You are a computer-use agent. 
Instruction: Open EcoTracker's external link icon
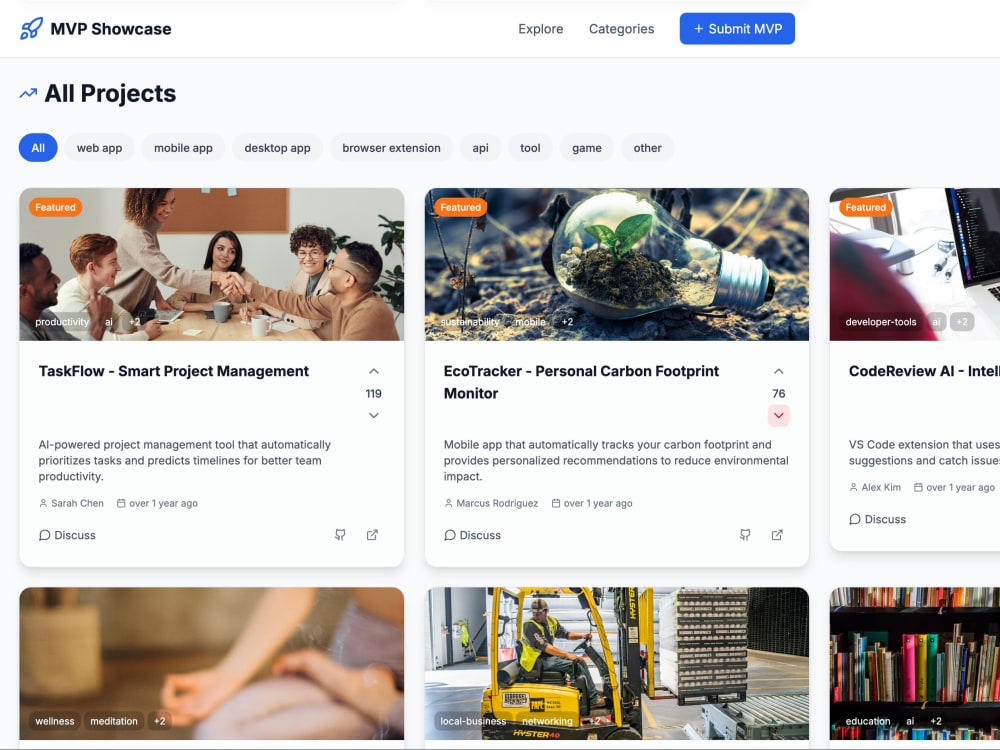pos(777,534)
